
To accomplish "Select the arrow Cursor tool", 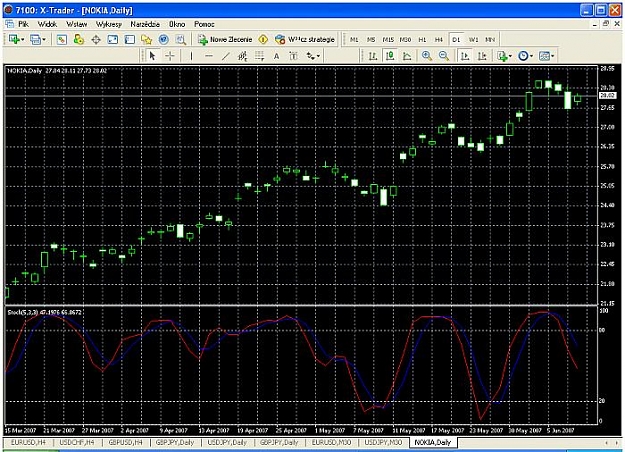I will coord(152,56).
